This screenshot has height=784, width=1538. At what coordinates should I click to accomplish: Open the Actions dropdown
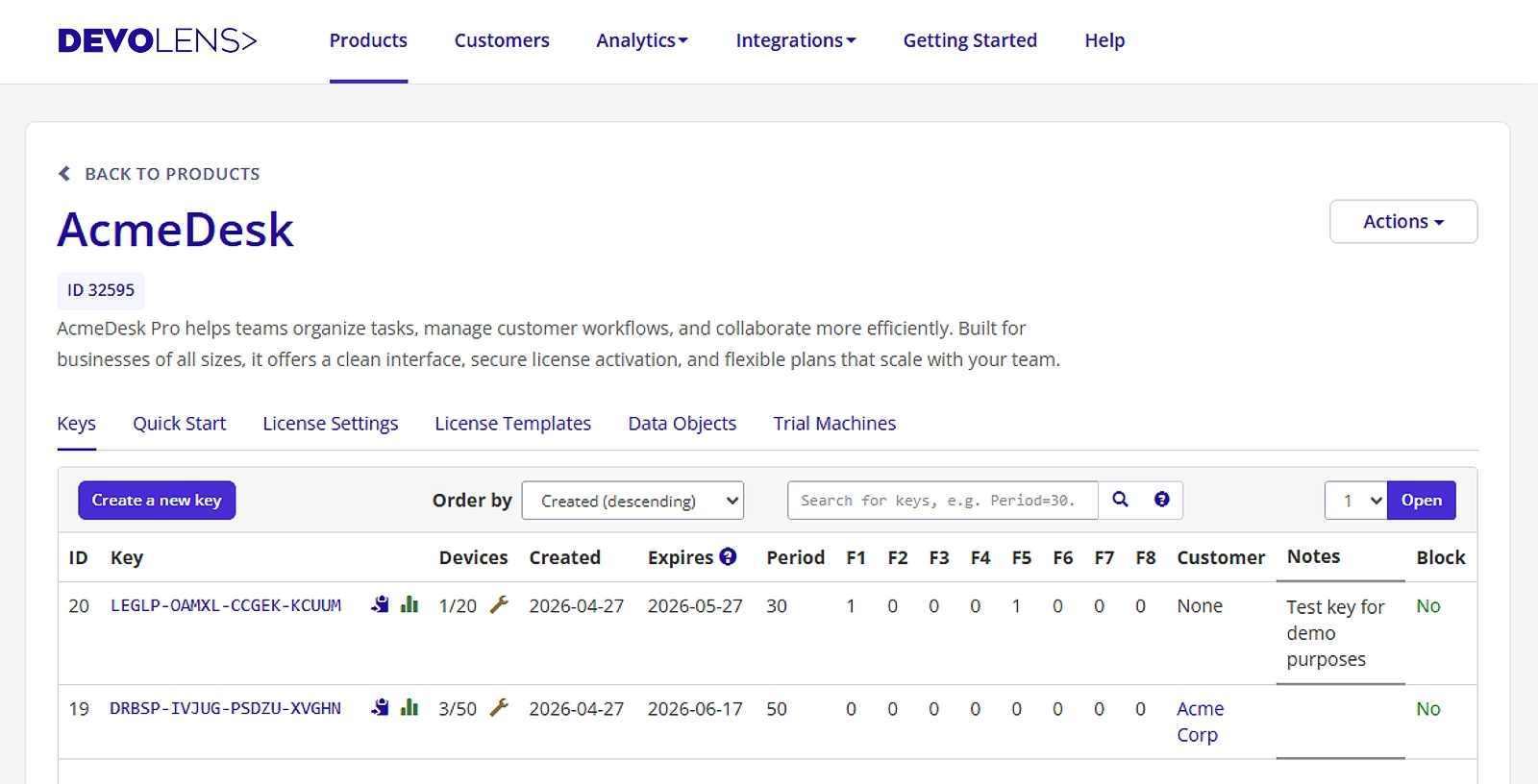click(x=1403, y=222)
